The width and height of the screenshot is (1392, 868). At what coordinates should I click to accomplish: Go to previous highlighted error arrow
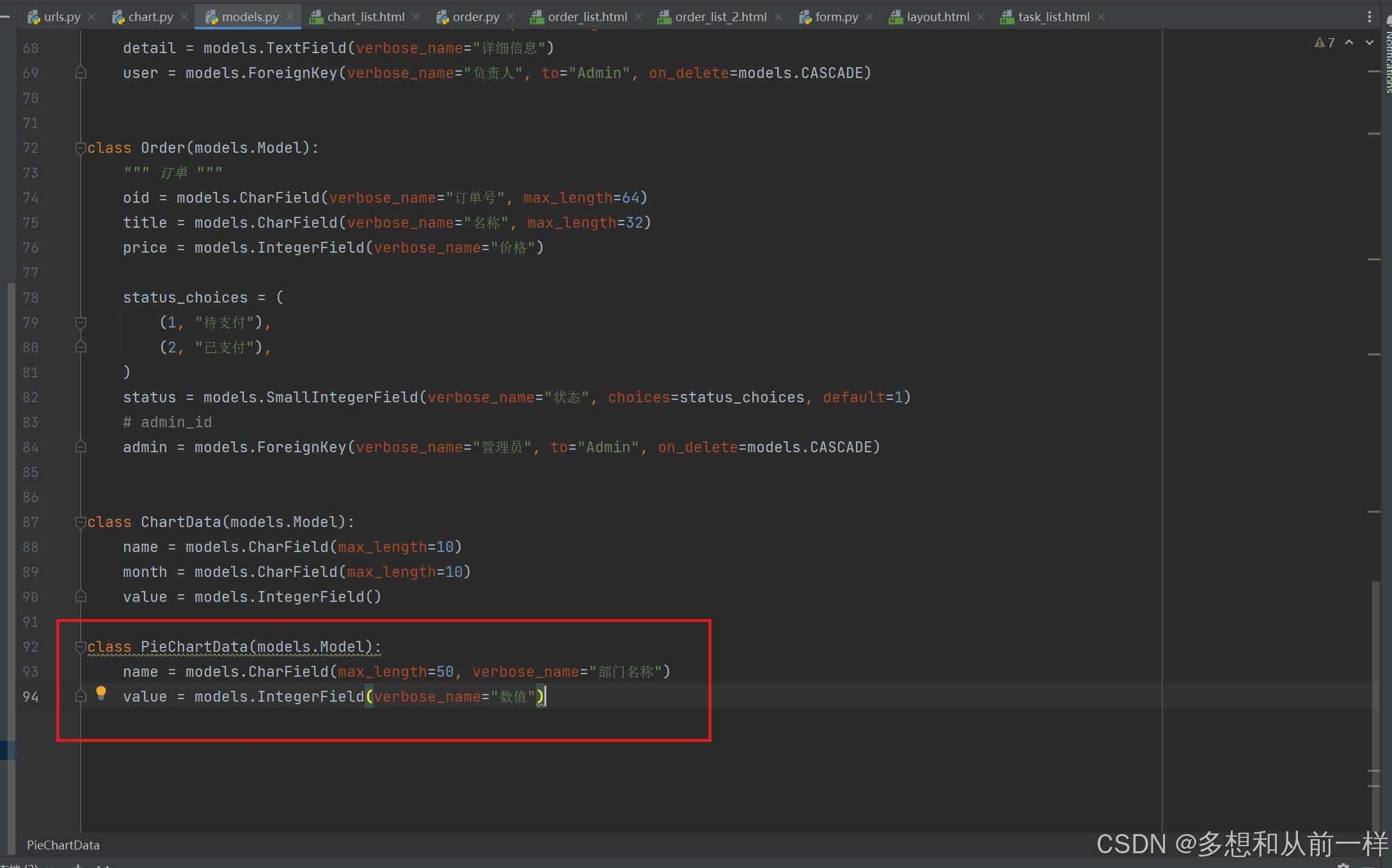[x=1349, y=43]
